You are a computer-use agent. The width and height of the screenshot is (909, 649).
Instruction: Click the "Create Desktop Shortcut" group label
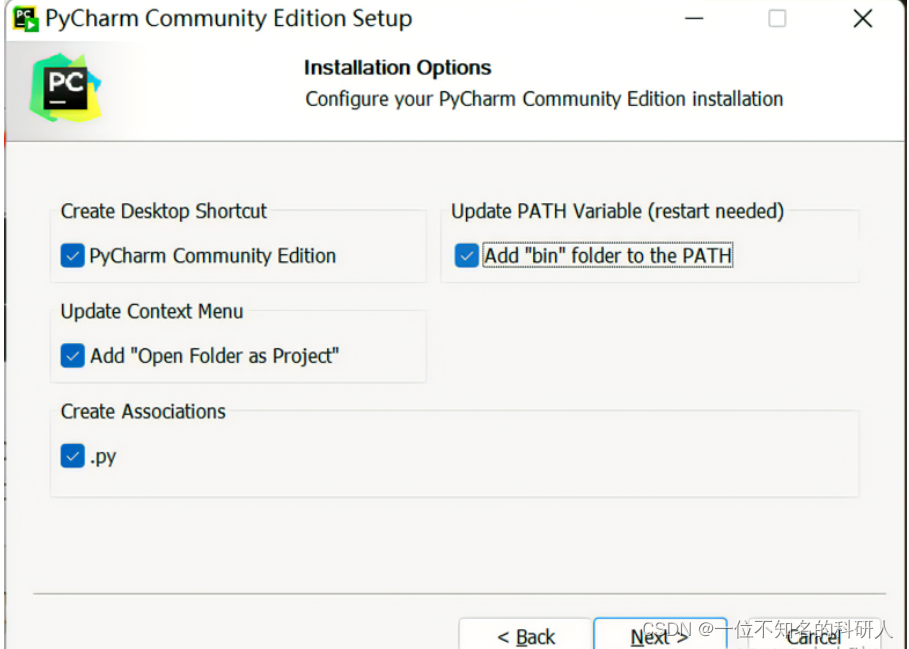(x=163, y=211)
